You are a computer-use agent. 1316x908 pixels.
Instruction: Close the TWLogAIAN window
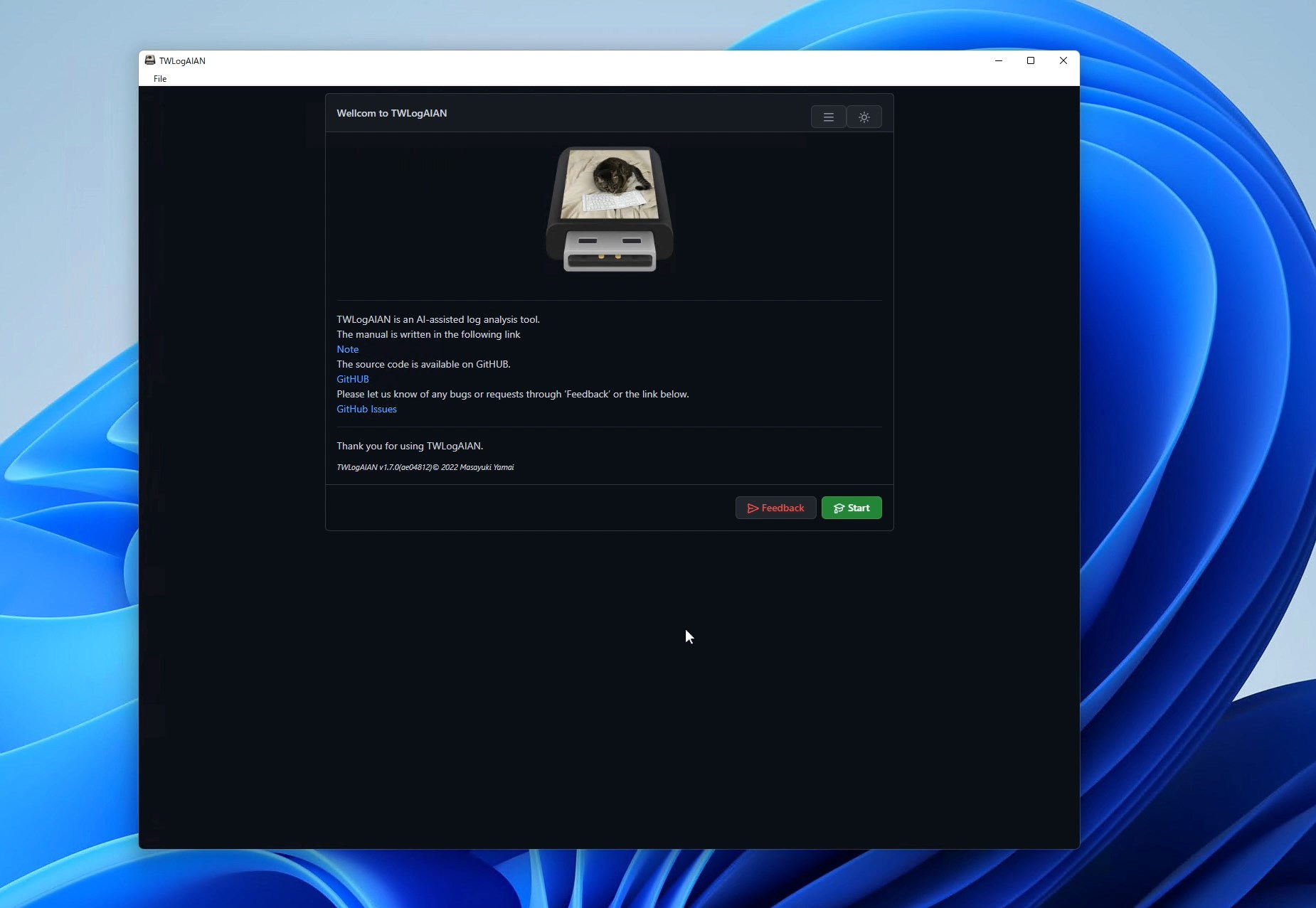pyautogui.click(x=1063, y=60)
